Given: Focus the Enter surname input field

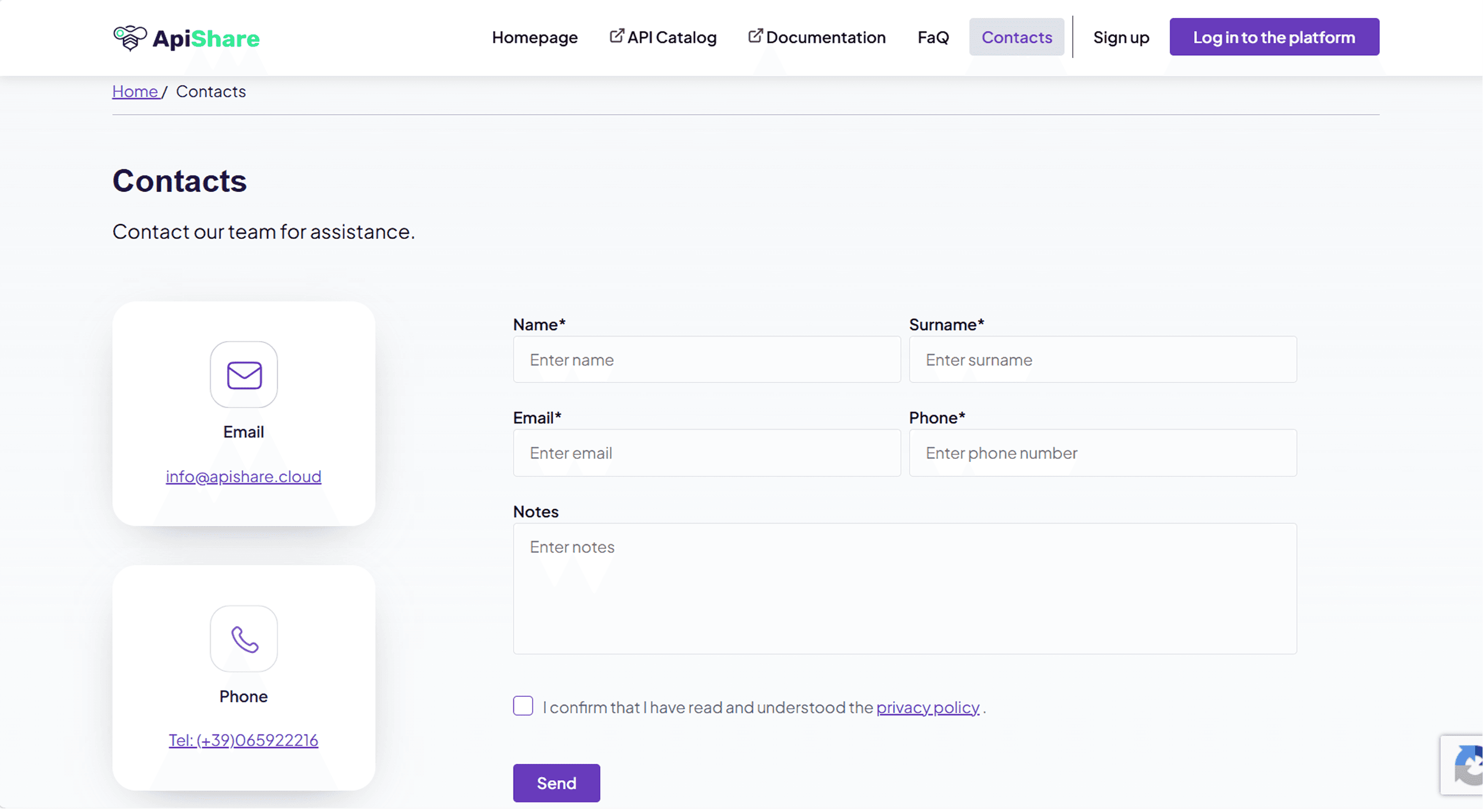Looking at the screenshot, I should point(1103,360).
